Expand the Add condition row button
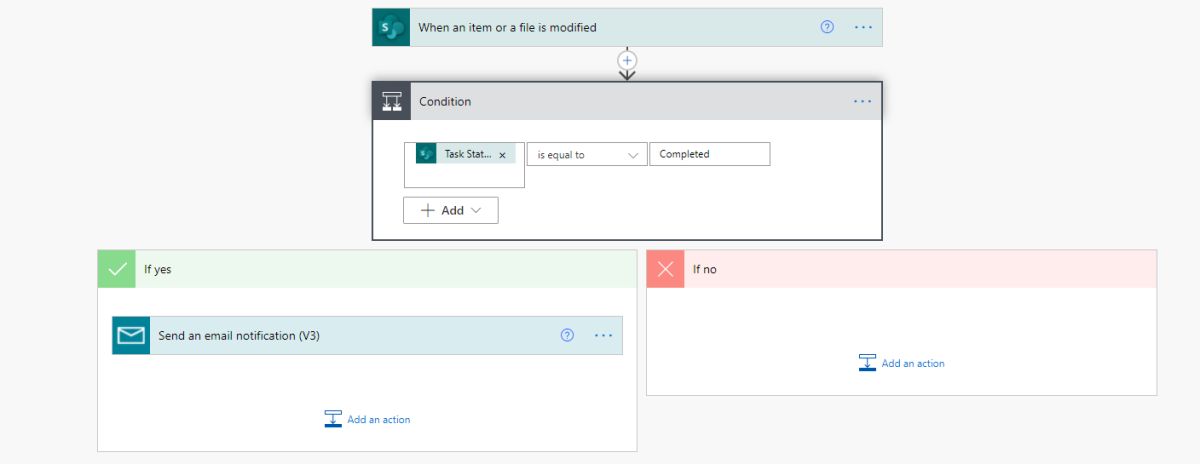 (451, 210)
